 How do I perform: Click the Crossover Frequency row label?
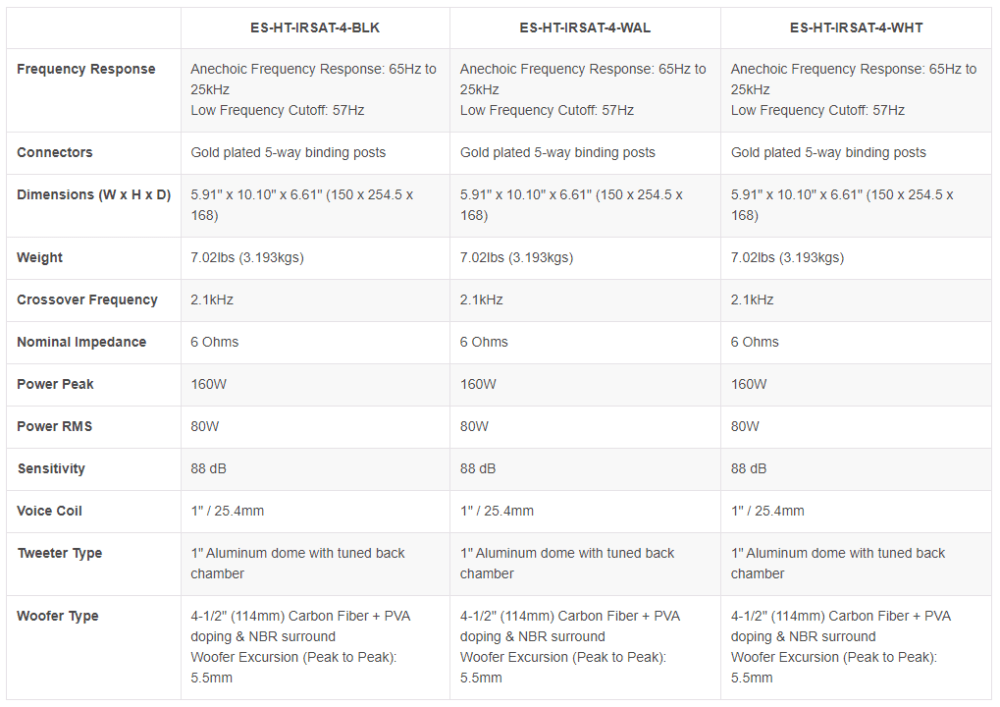coord(87,300)
